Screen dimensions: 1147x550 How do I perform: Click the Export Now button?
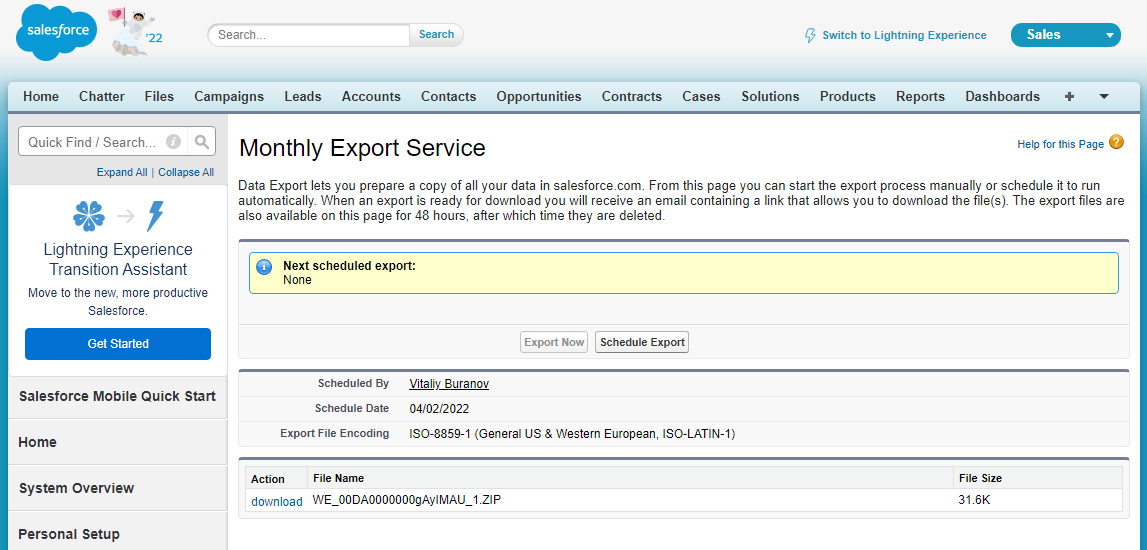554,342
